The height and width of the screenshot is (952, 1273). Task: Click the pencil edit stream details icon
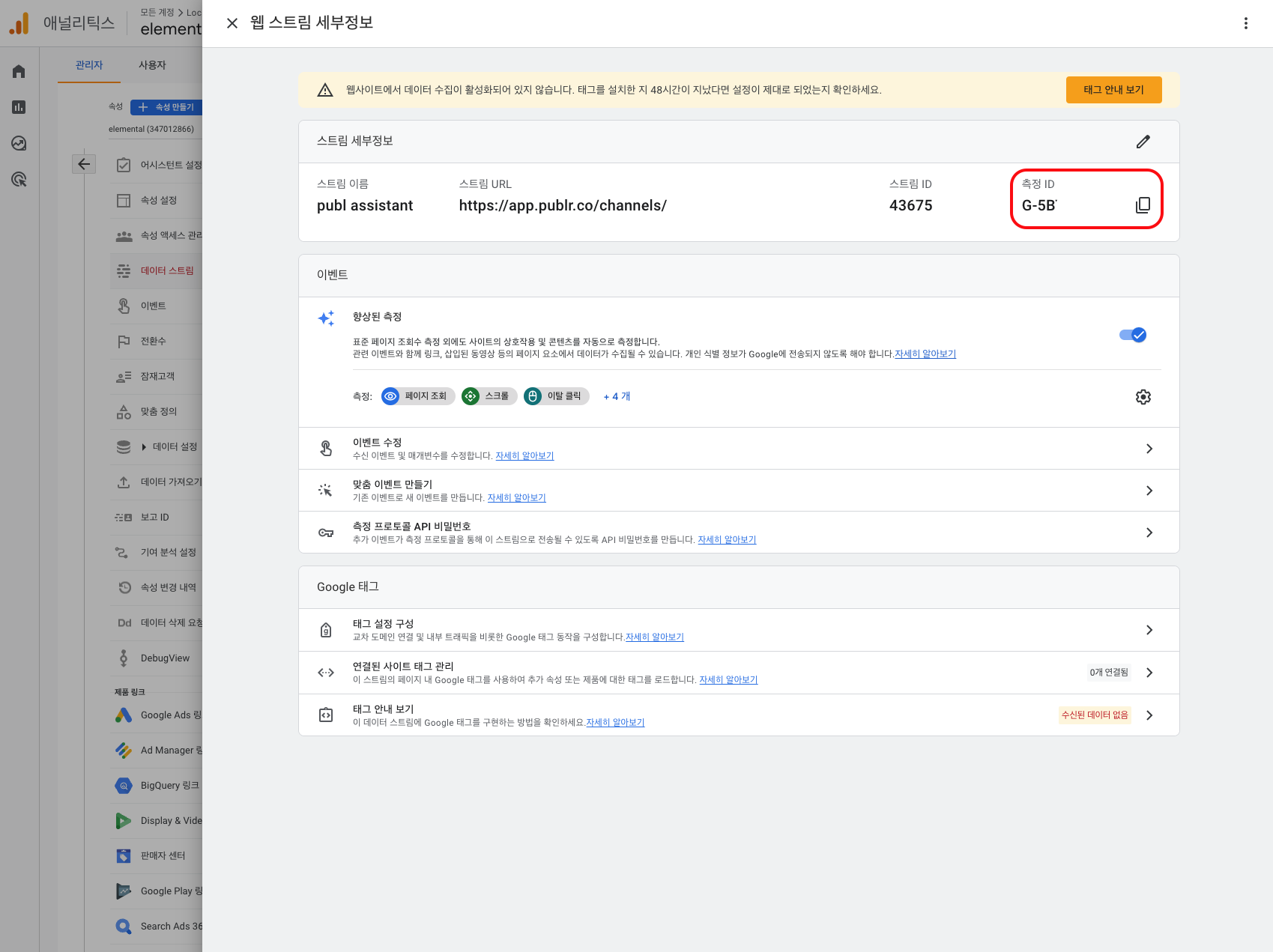point(1142,142)
